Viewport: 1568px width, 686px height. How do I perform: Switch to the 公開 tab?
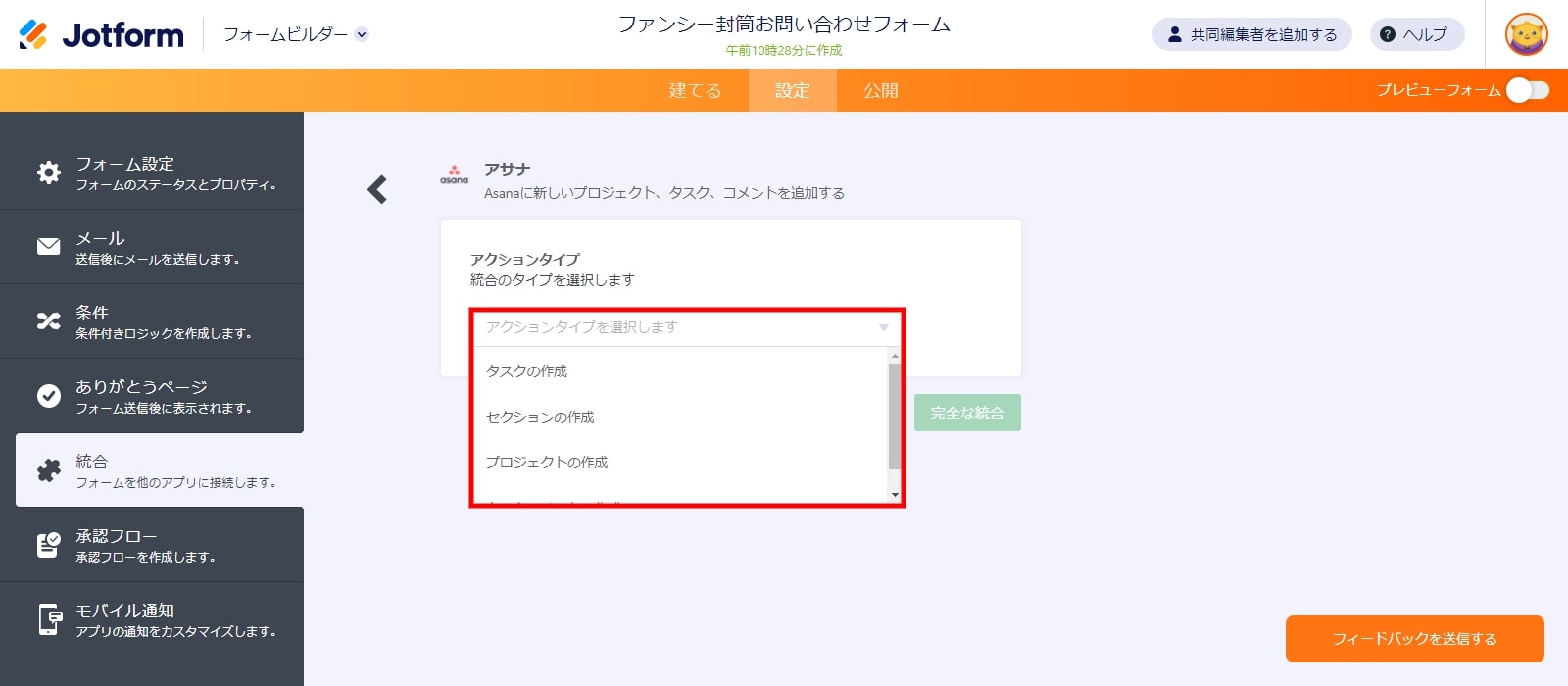point(880,90)
